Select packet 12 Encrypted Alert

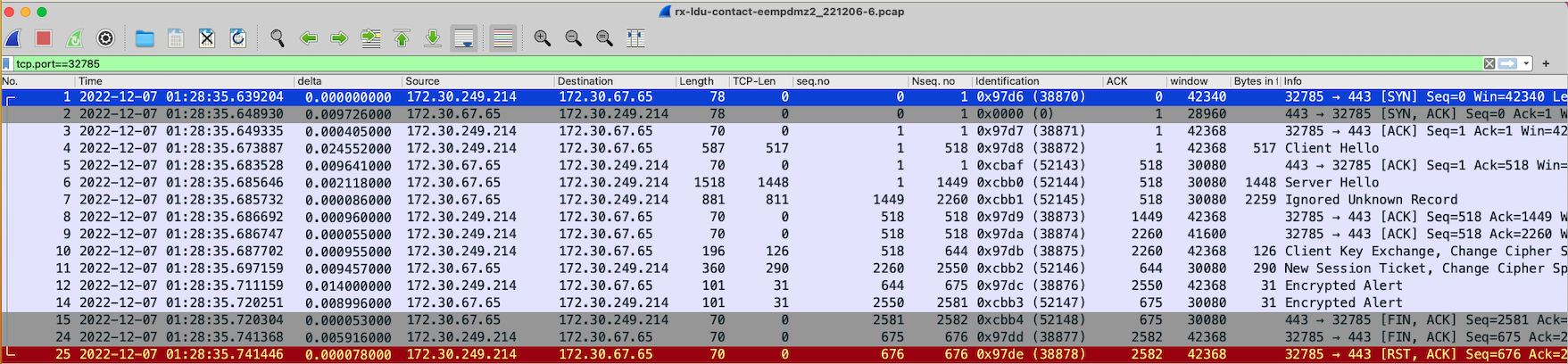pos(784,285)
